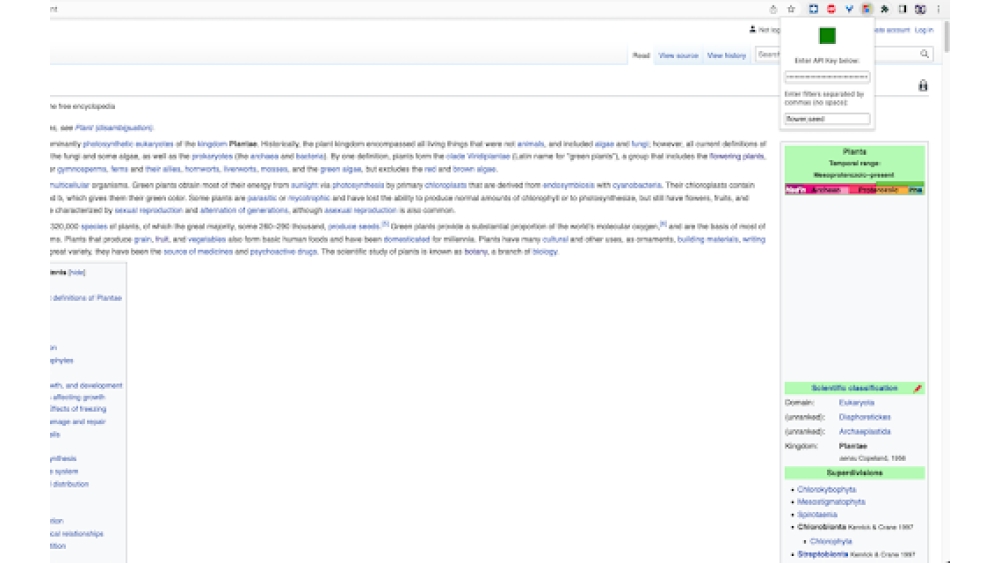Open the prokaryotes link
Viewport: 1000px width, 563px height.
click(x=212, y=156)
